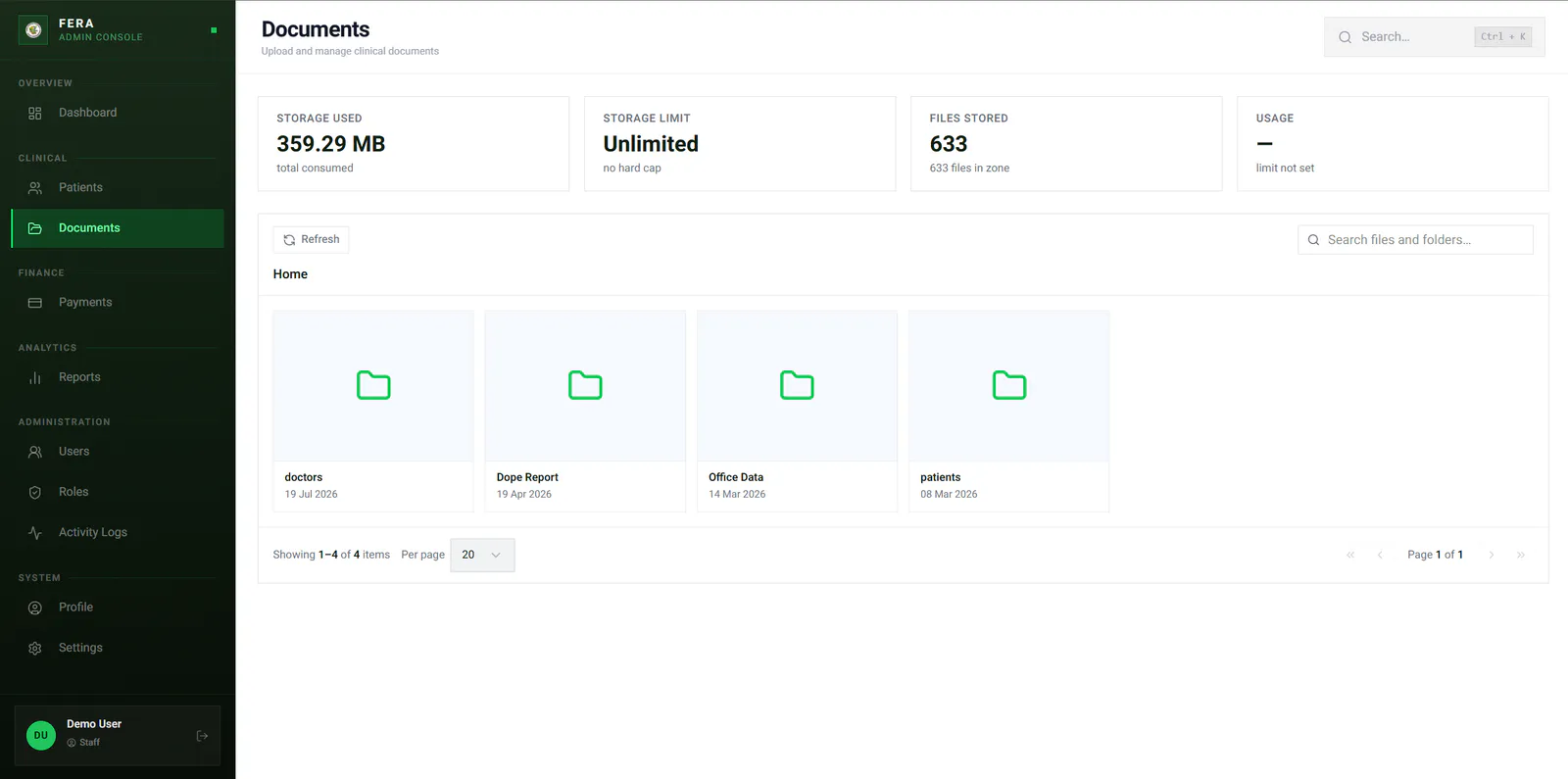The image size is (1568, 779).
Task: Open the patients folder by name
Action: pos(941,477)
